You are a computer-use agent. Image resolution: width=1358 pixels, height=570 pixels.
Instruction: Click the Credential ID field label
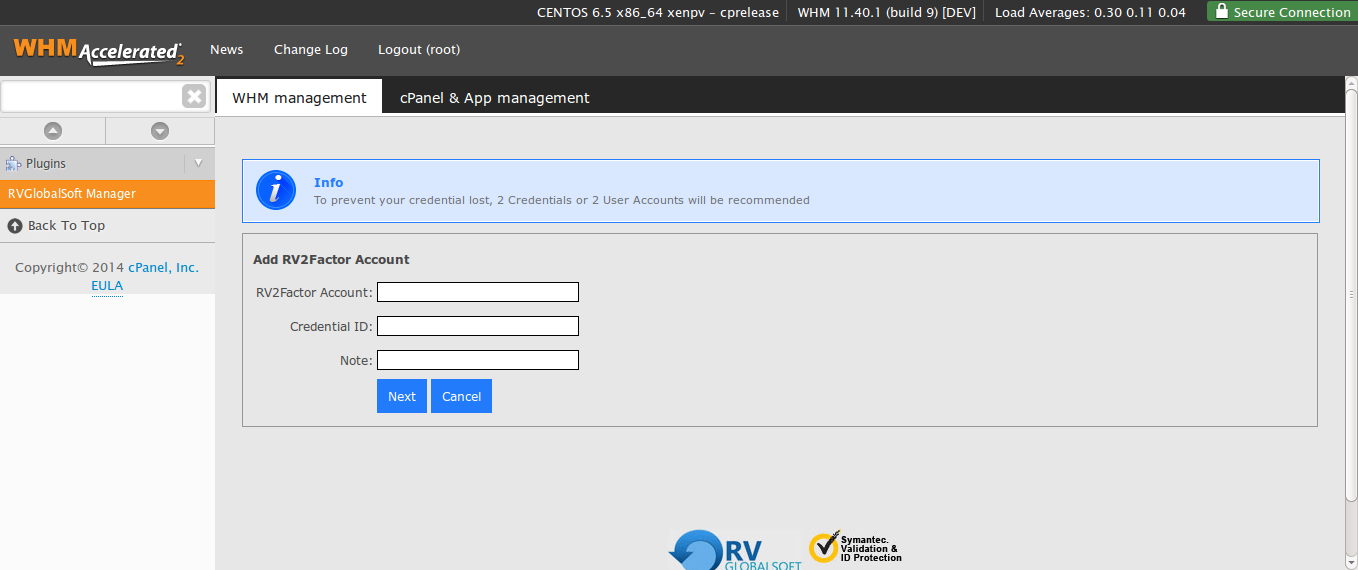[331, 326]
